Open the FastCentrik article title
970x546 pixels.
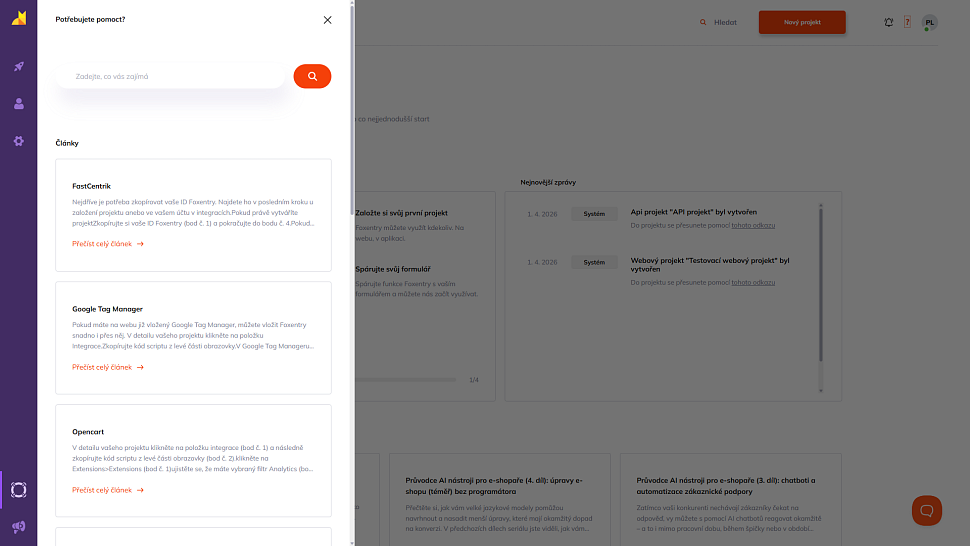point(91,186)
